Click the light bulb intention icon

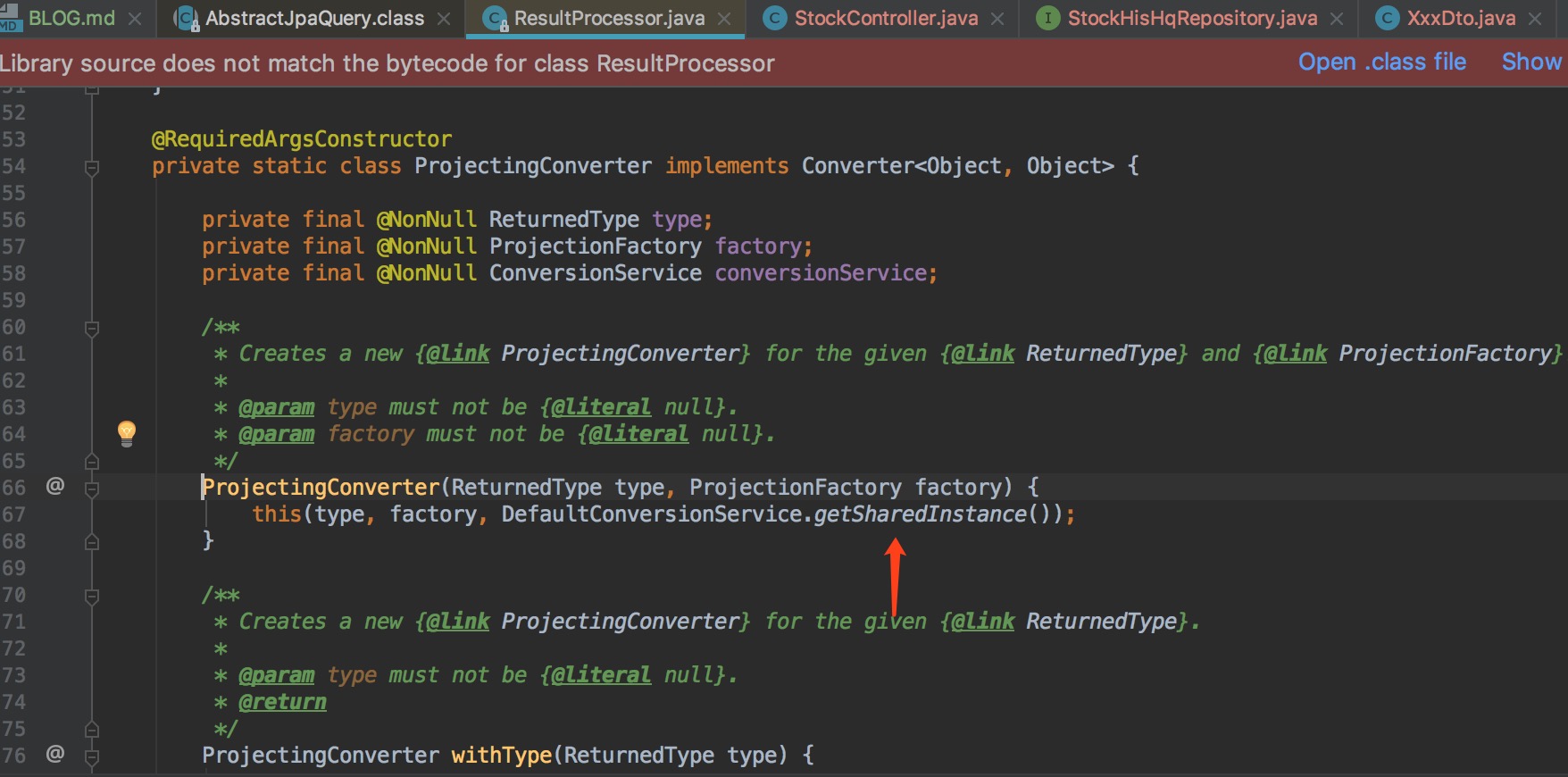click(x=127, y=433)
